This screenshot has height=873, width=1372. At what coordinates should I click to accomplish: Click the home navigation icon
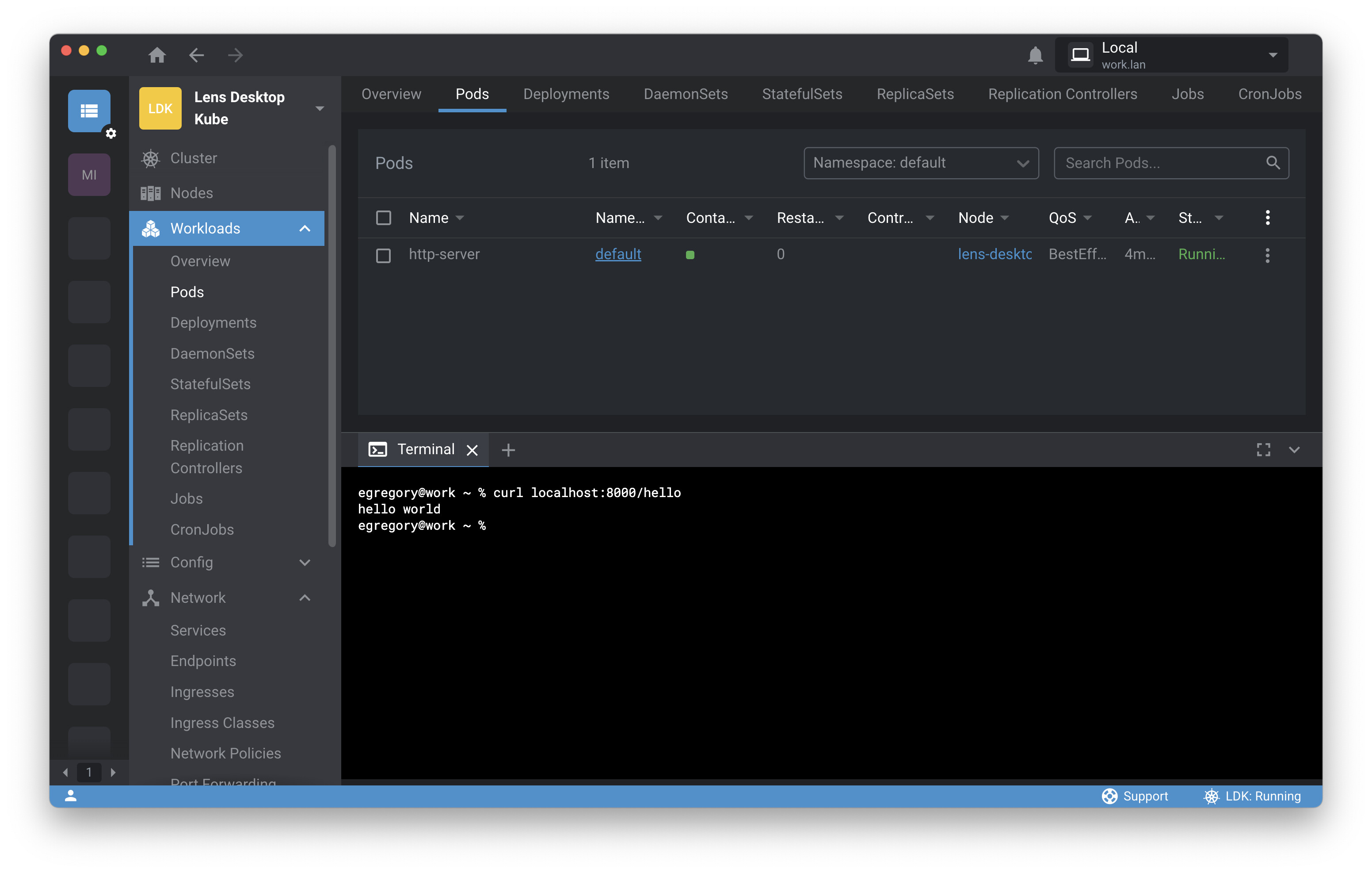coord(156,55)
